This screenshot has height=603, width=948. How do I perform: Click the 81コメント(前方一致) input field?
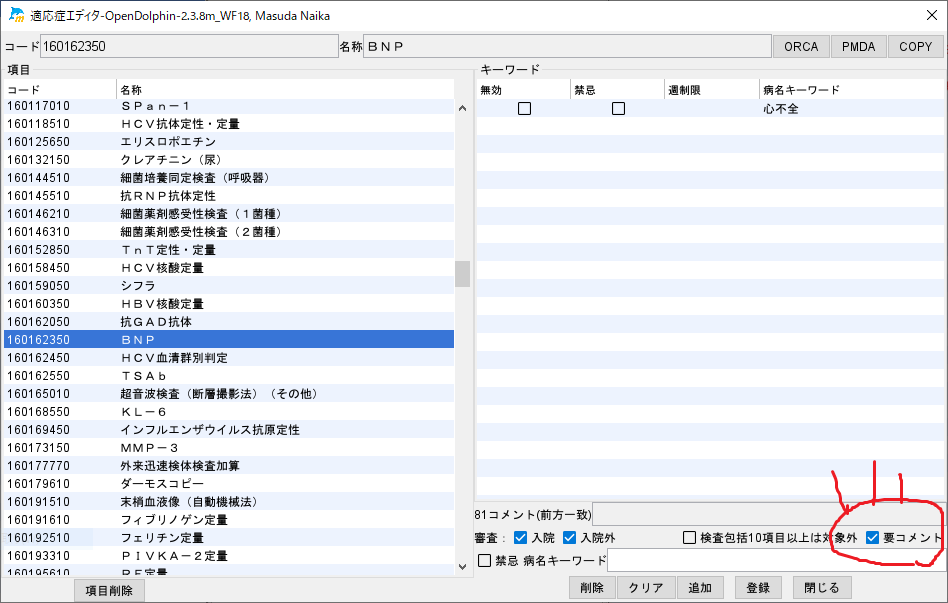[x=769, y=515]
